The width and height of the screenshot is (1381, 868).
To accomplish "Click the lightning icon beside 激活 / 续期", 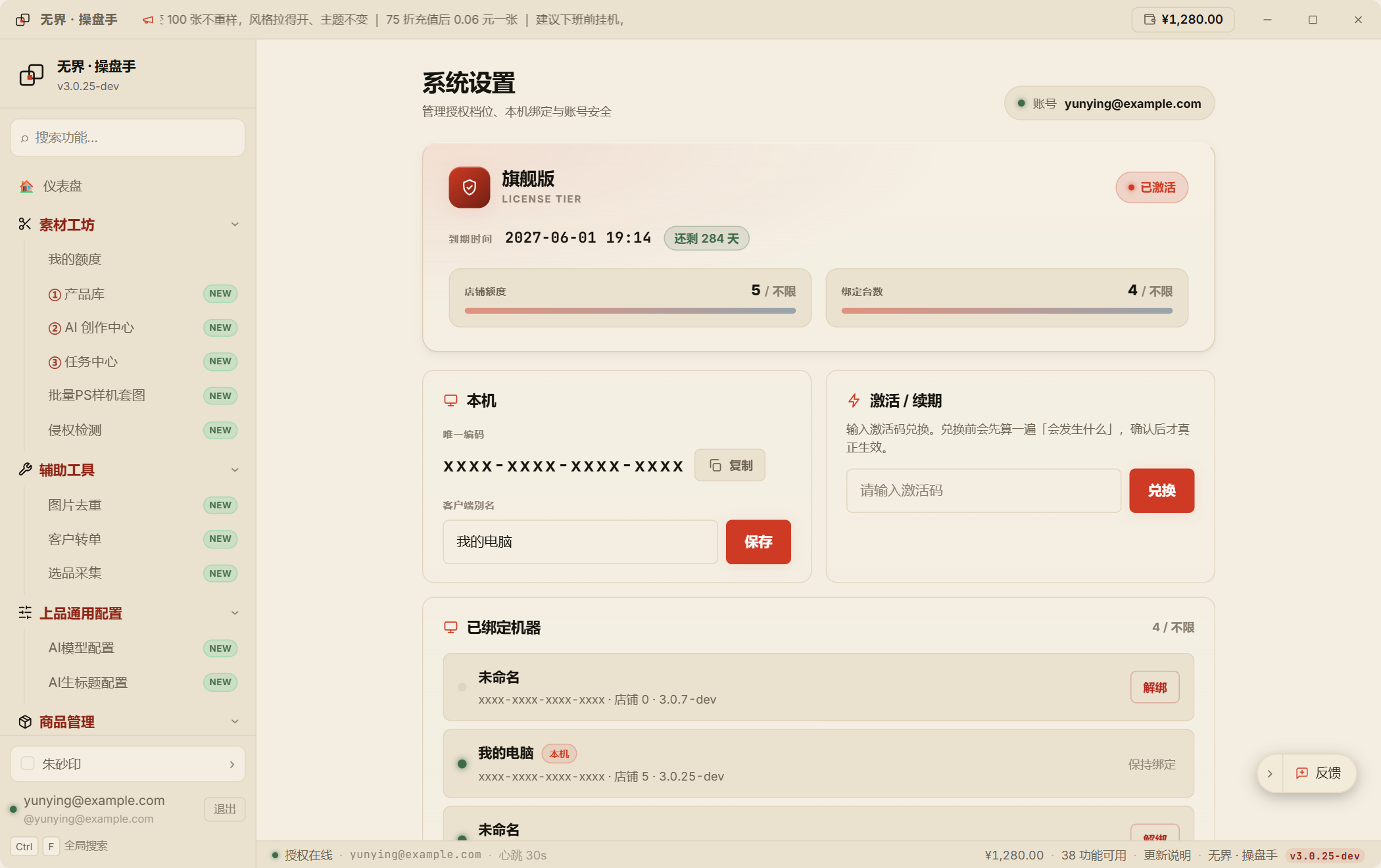I will [854, 400].
